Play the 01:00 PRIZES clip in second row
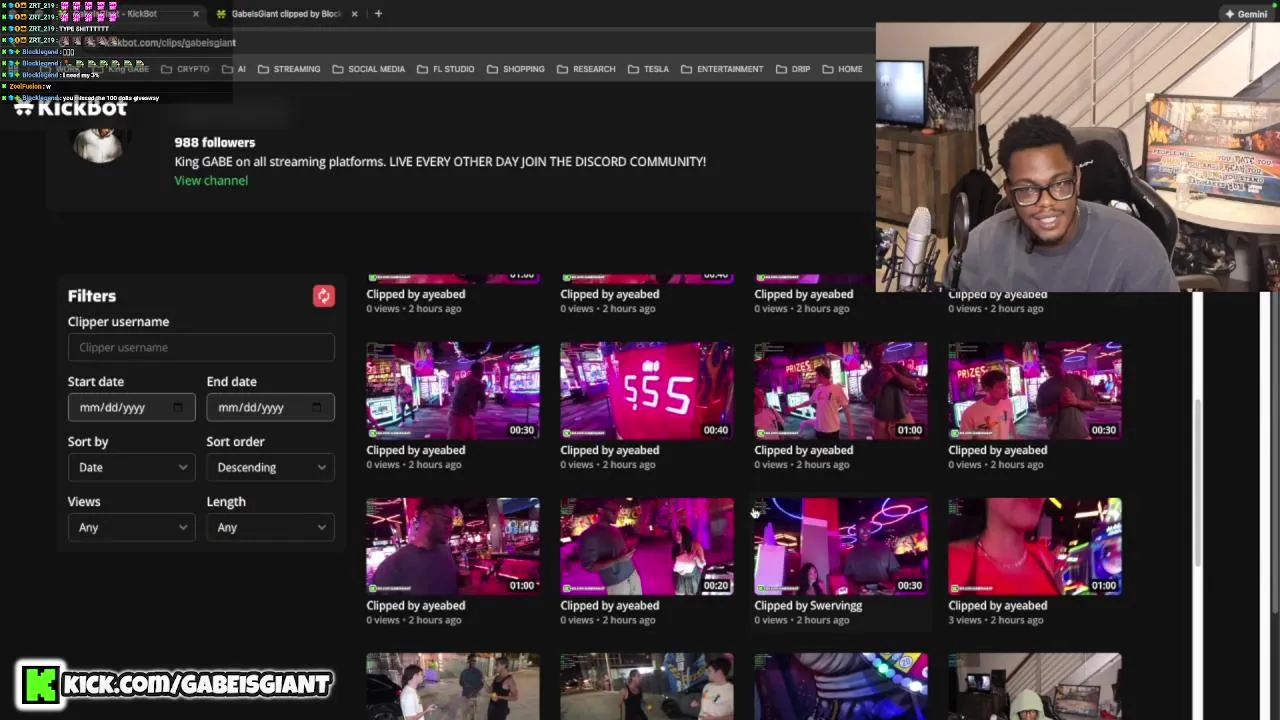Screen dimensions: 1280x720 [x=841, y=391]
